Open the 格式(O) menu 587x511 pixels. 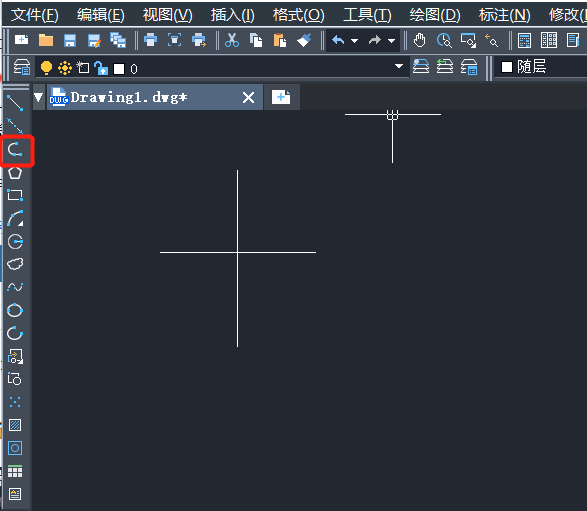(x=298, y=15)
